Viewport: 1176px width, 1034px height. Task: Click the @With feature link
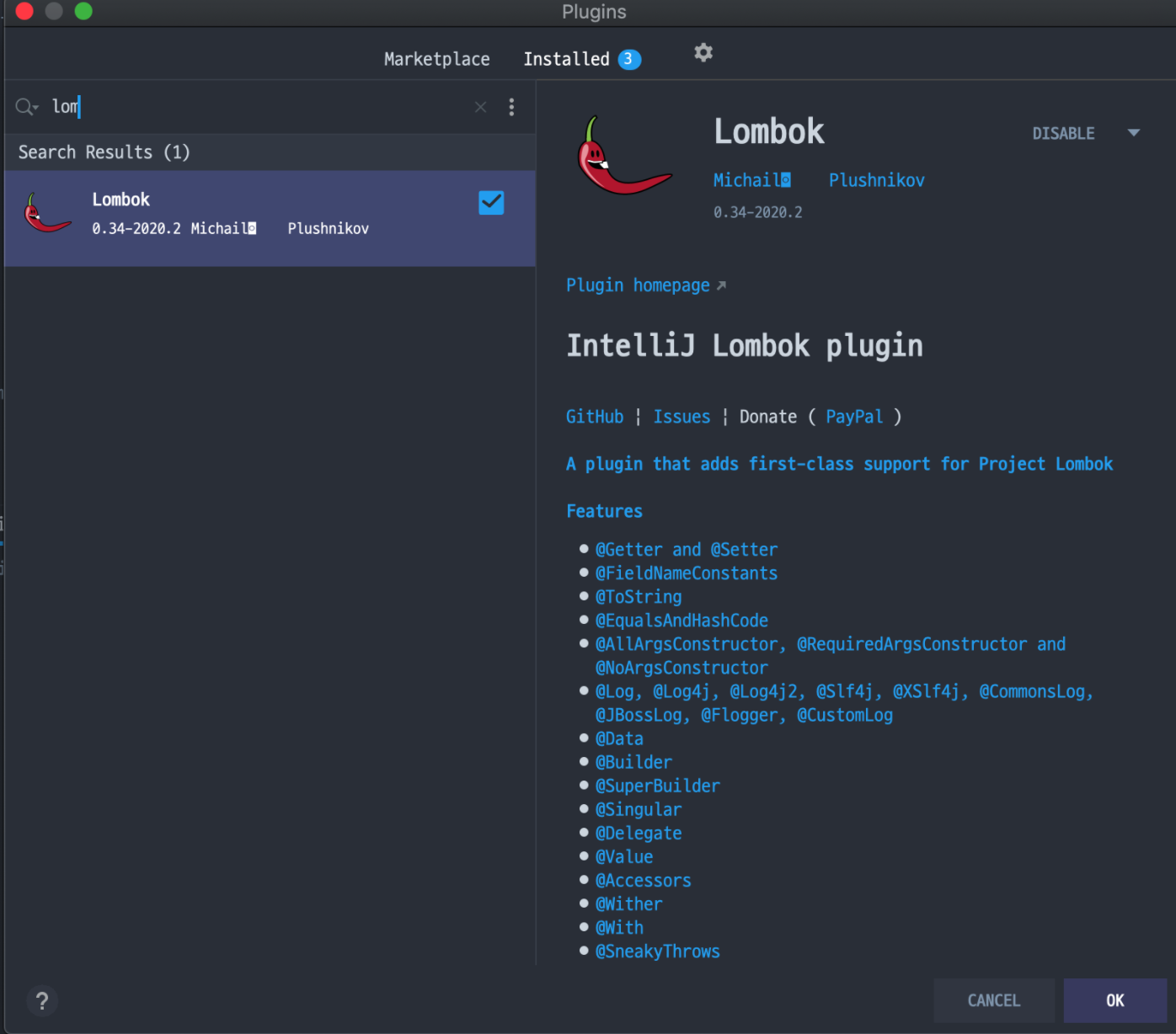619,927
